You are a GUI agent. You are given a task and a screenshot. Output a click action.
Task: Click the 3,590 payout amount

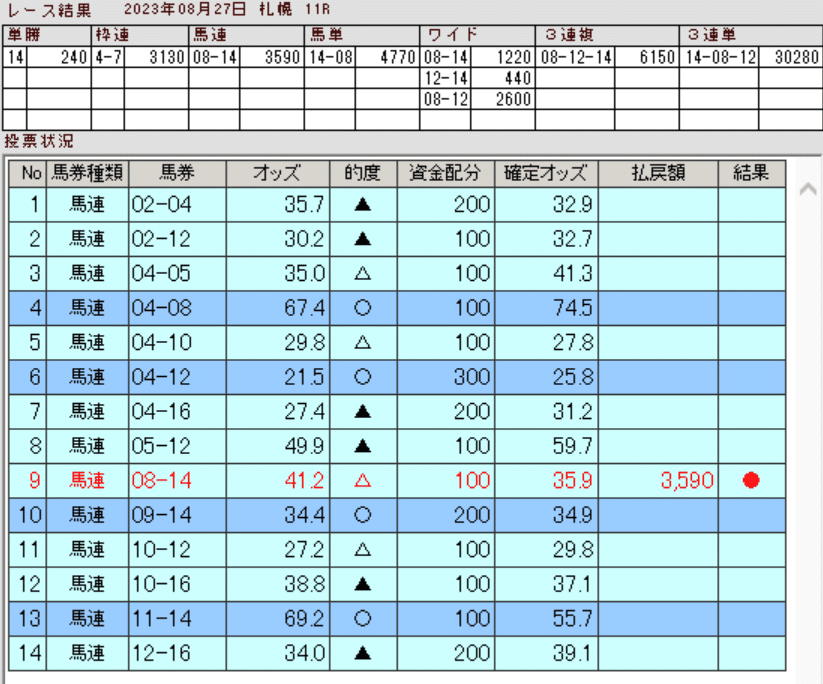tap(687, 481)
